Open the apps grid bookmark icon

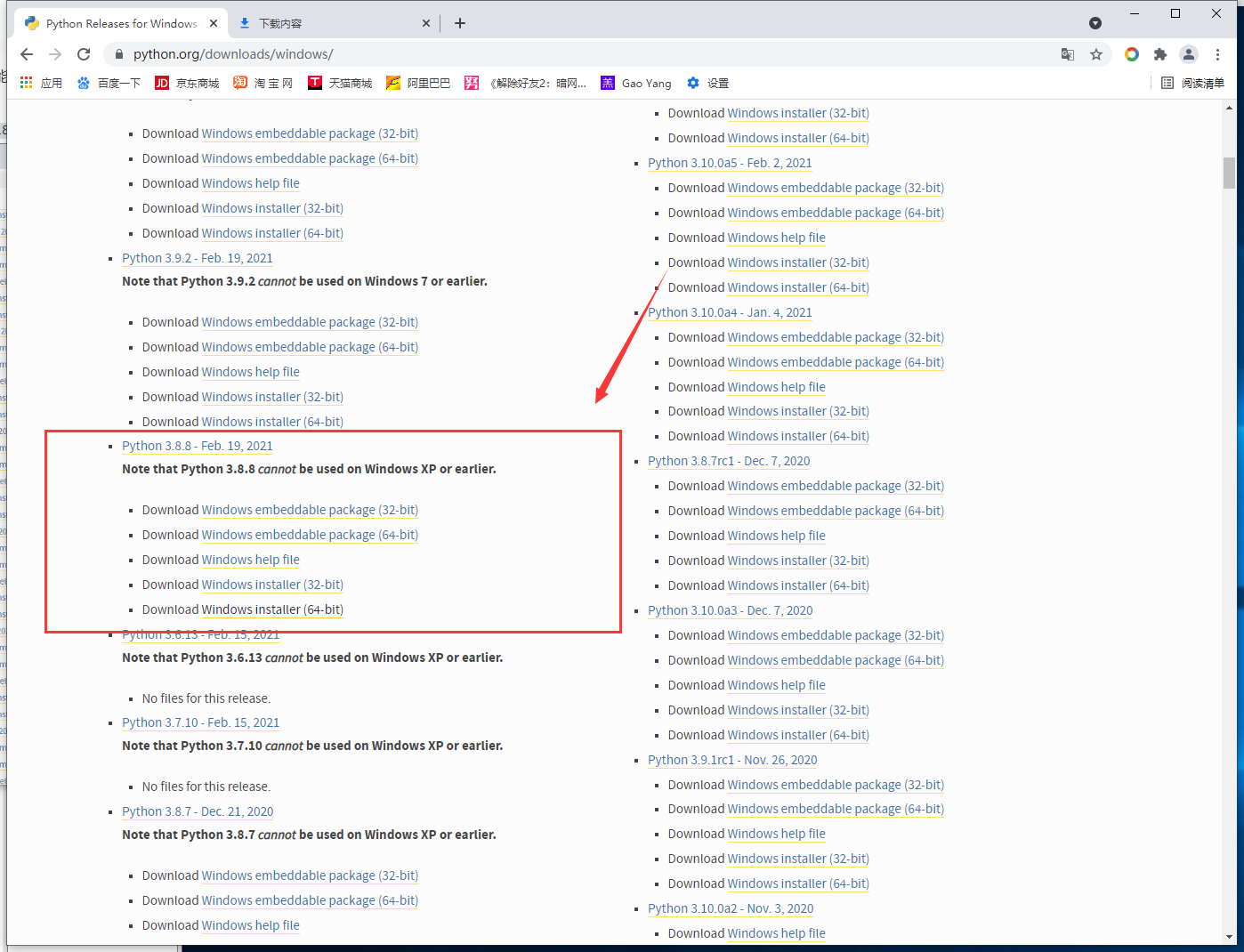point(27,83)
